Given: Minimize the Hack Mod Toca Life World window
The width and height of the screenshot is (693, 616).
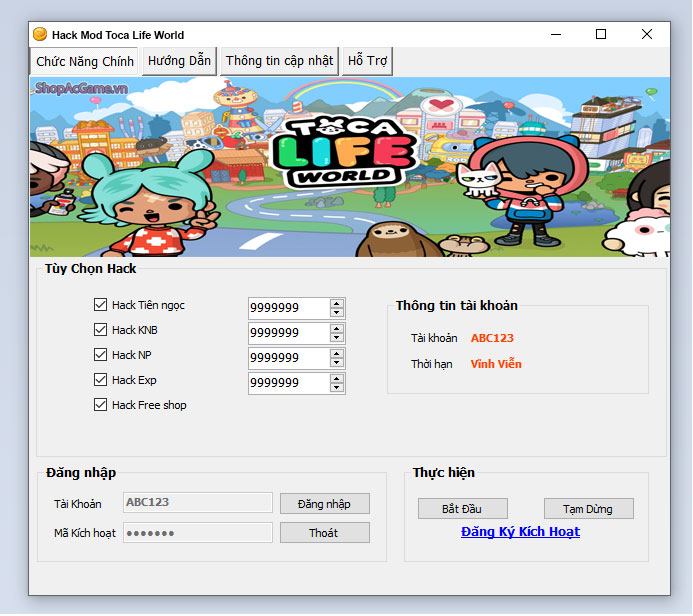Looking at the screenshot, I should pyautogui.click(x=556, y=34).
